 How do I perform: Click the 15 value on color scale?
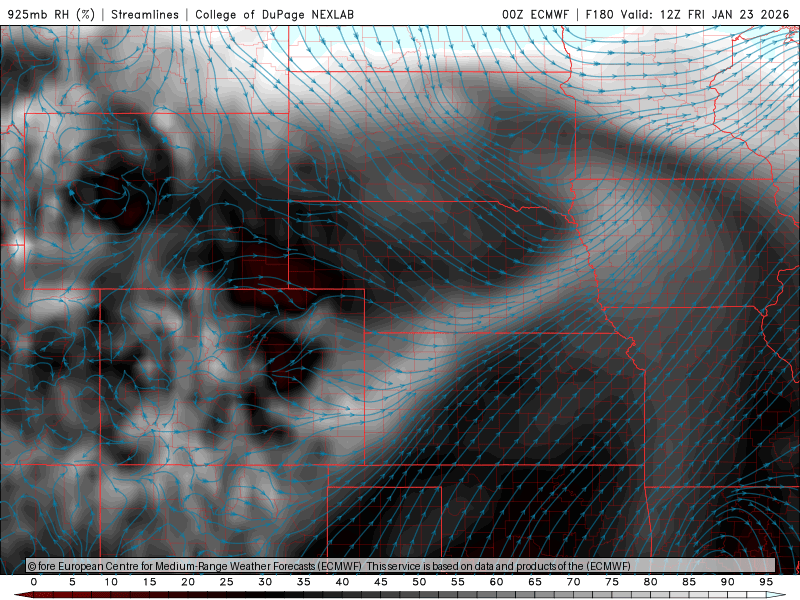pos(149,582)
